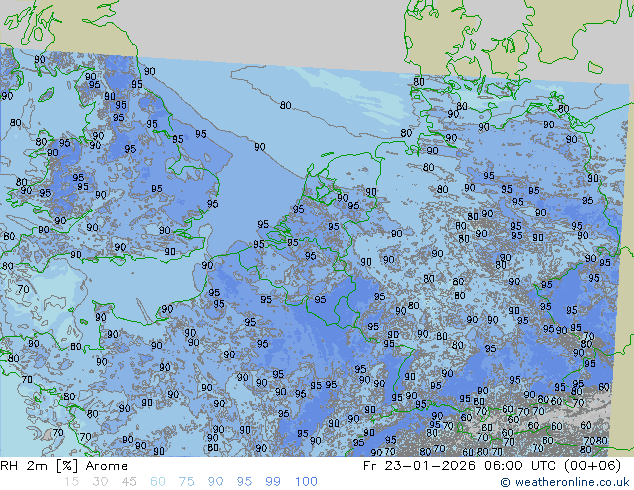Click the "06:00" valid time text
This screenshot has width=634, height=490.
click(x=503, y=466)
